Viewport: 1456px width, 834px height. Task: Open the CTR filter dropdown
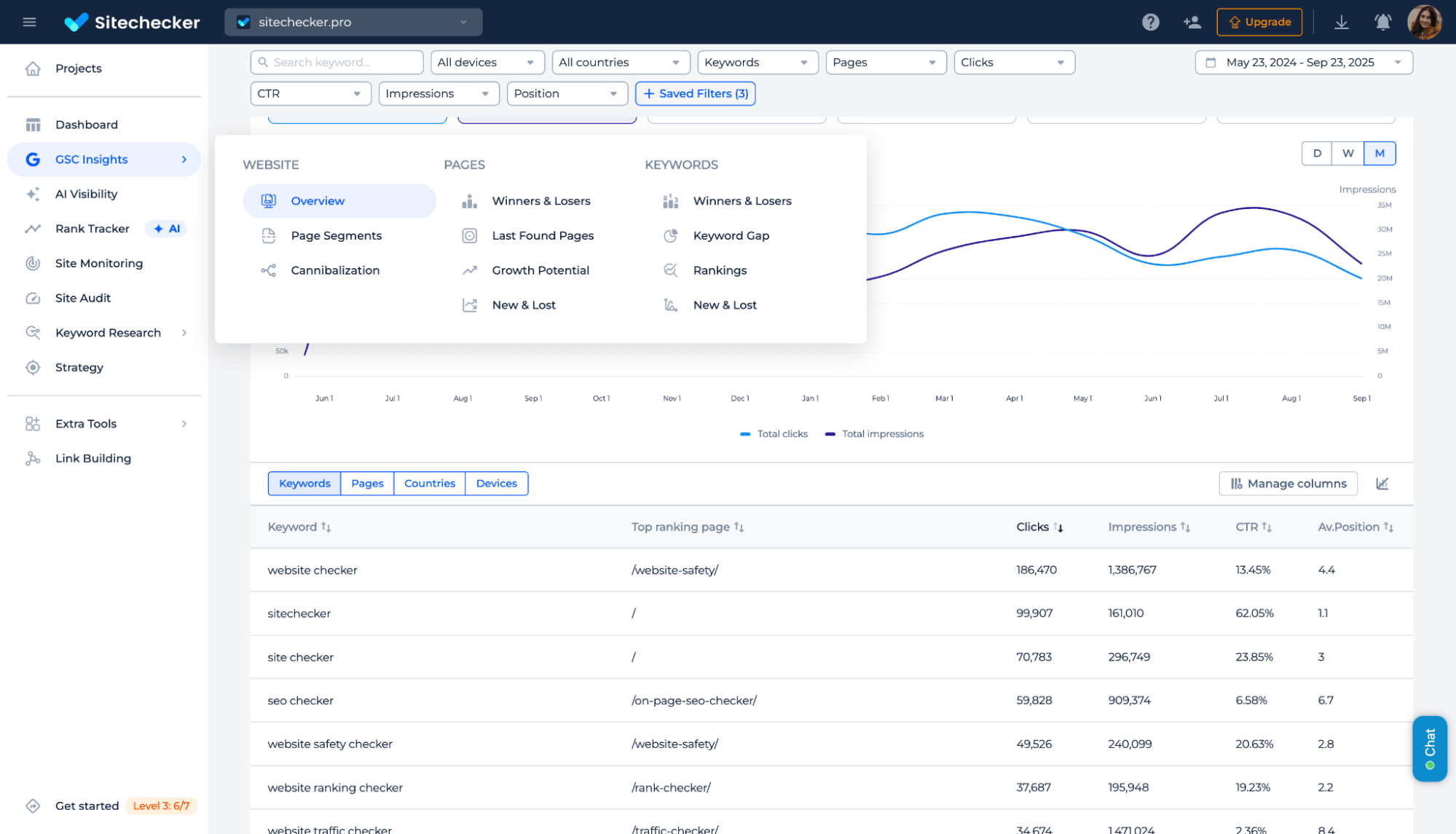(310, 93)
